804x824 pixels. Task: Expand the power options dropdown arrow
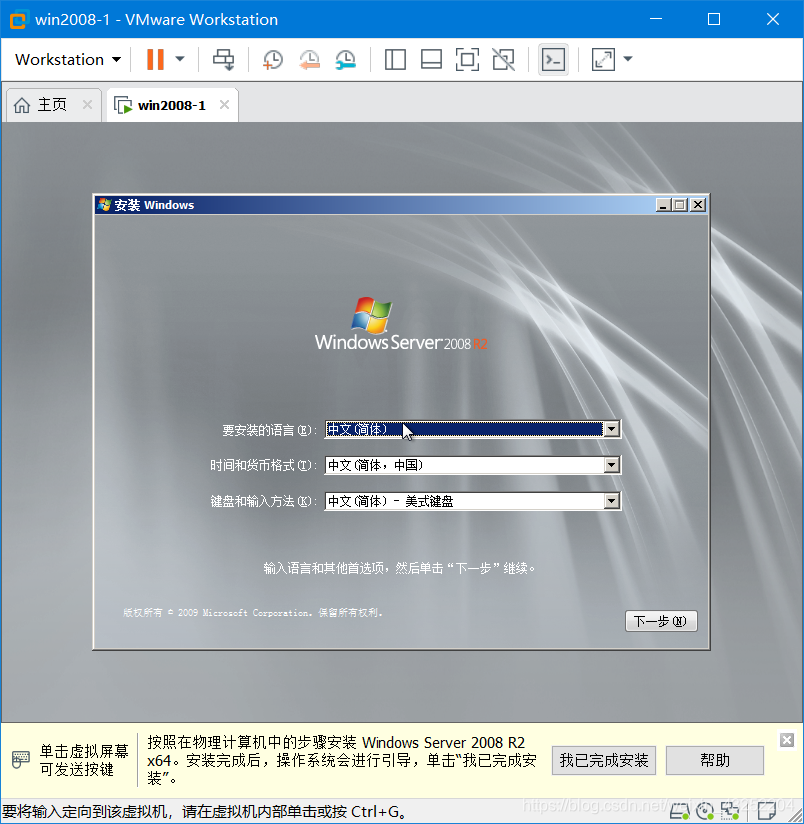pyautogui.click(x=180, y=59)
